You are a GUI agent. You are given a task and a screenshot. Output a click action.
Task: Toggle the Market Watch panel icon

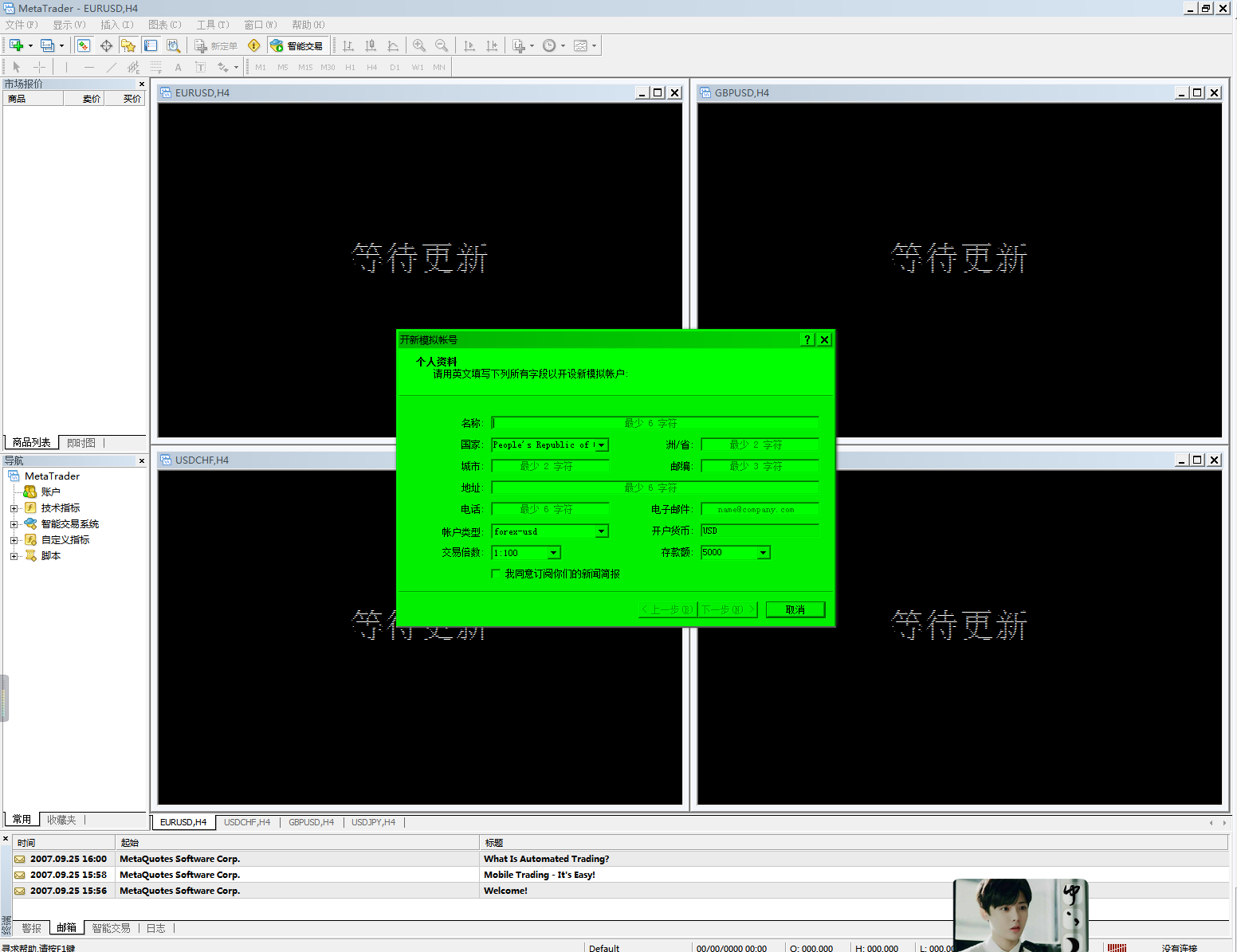point(84,45)
